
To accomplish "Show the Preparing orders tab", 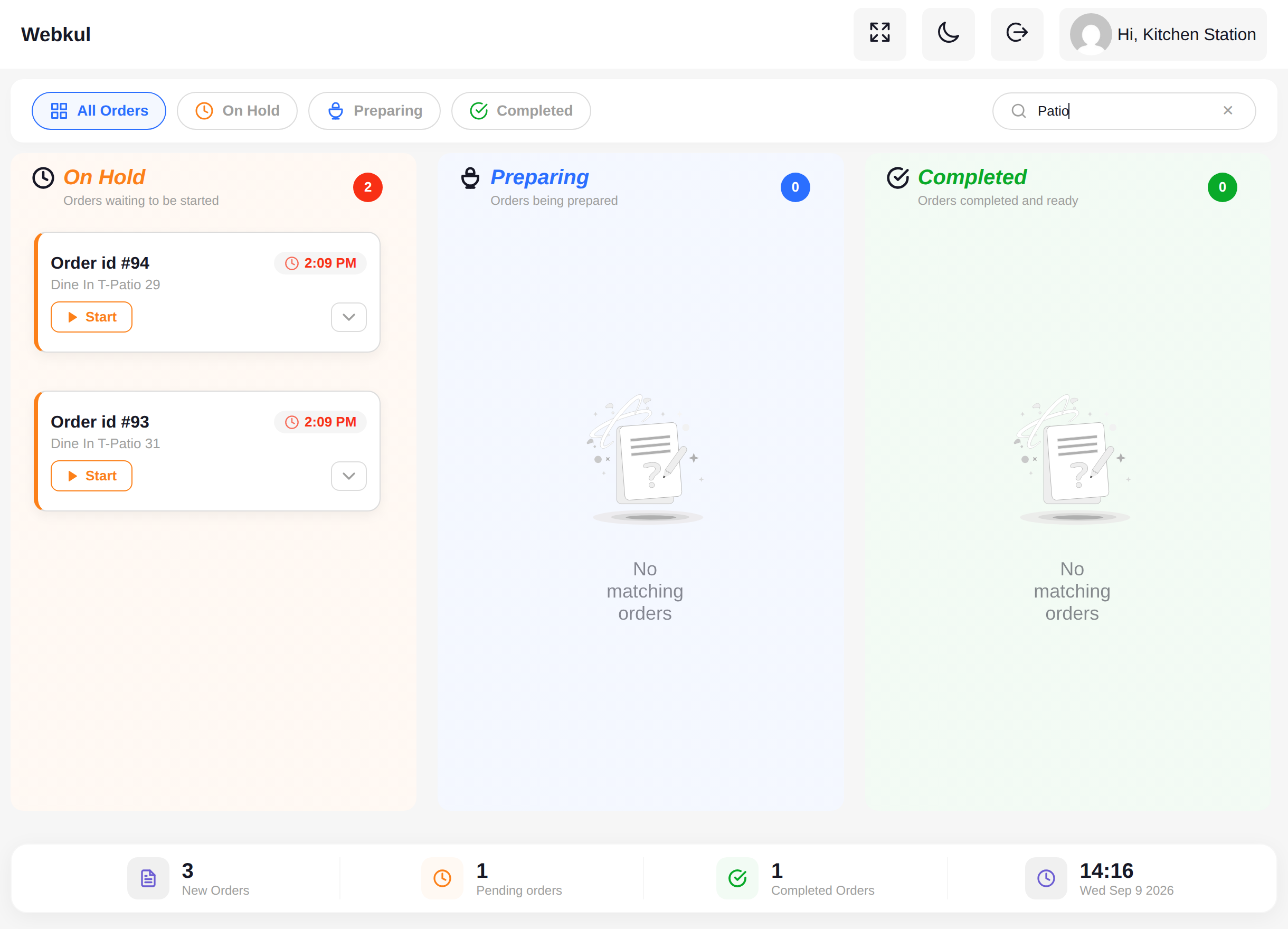I will [x=374, y=111].
